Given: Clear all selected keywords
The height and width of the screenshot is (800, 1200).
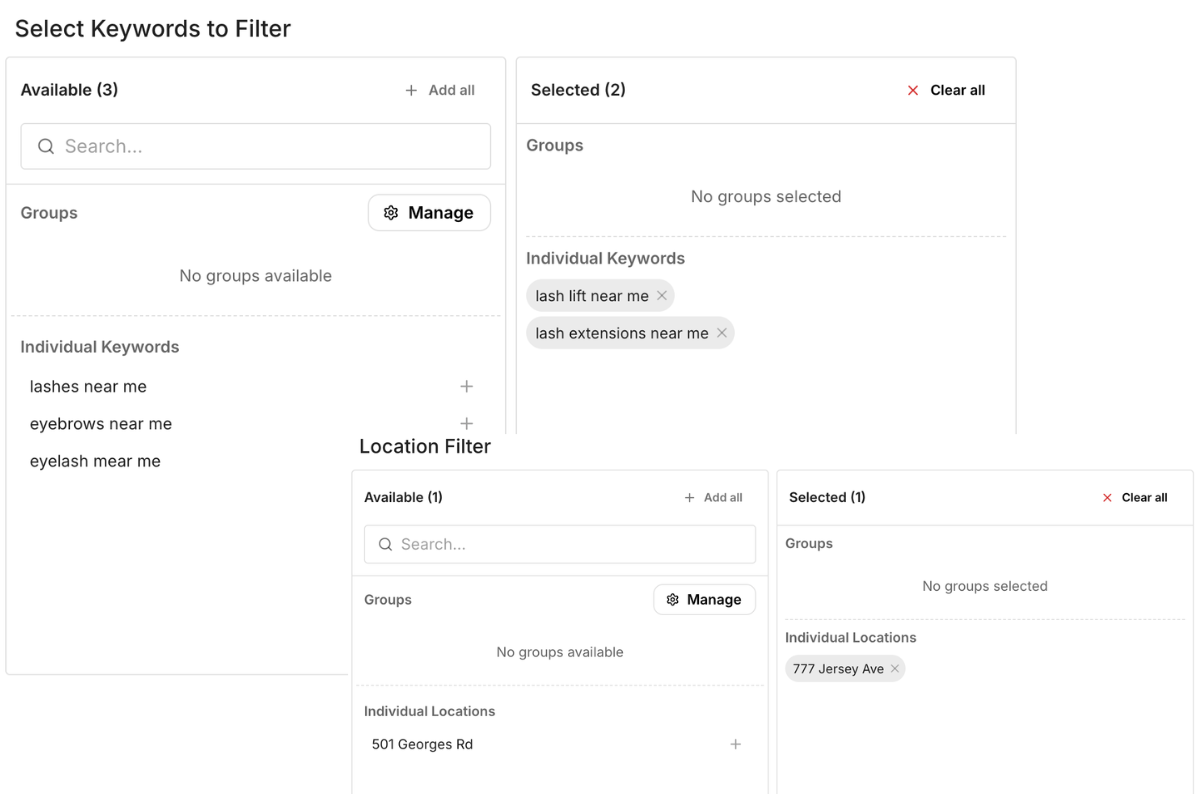Looking at the screenshot, I should [x=946, y=90].
